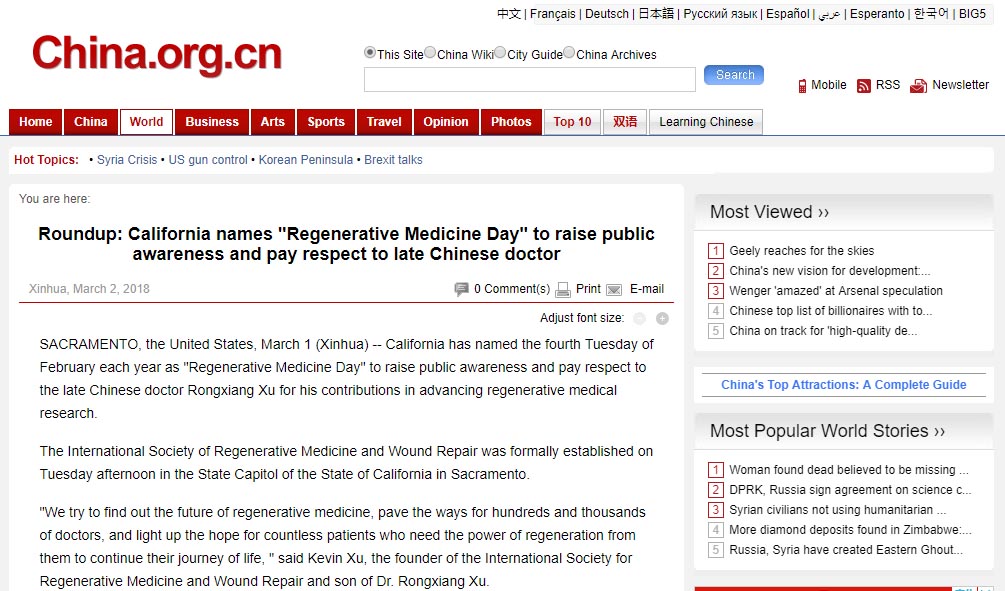Image resolution: width=1005 pixels, height=591 pixels.
Task: Select the City Guide radio button
Action: (x=500, y=53)
